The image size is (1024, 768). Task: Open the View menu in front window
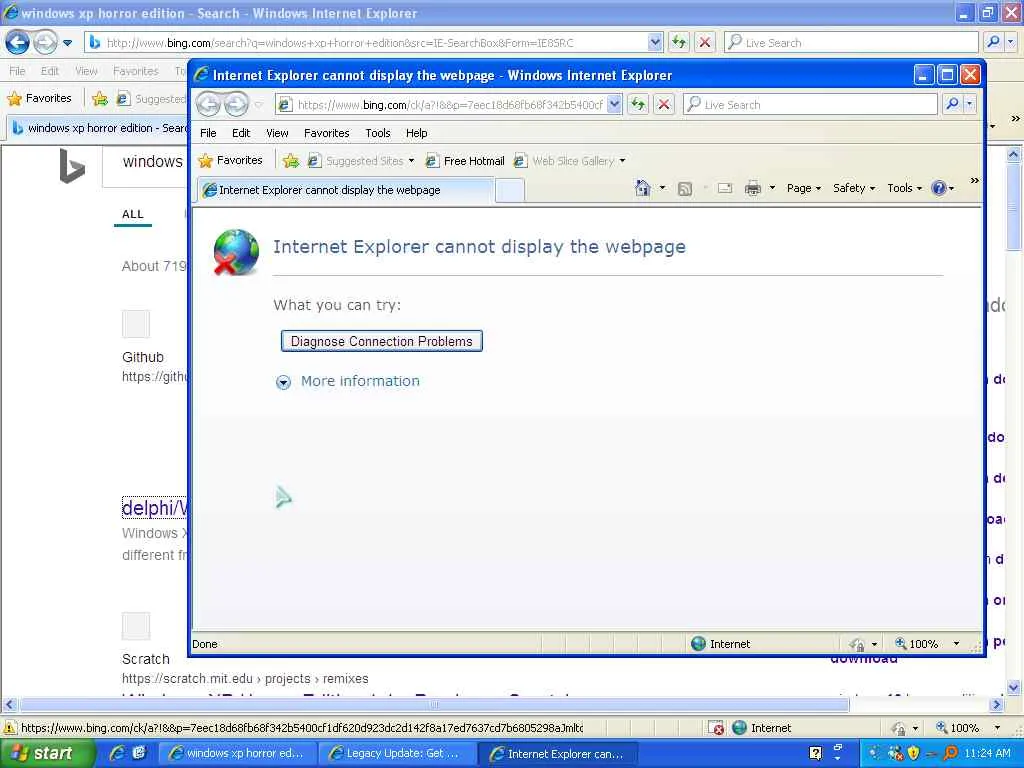(x=277, y=133)
